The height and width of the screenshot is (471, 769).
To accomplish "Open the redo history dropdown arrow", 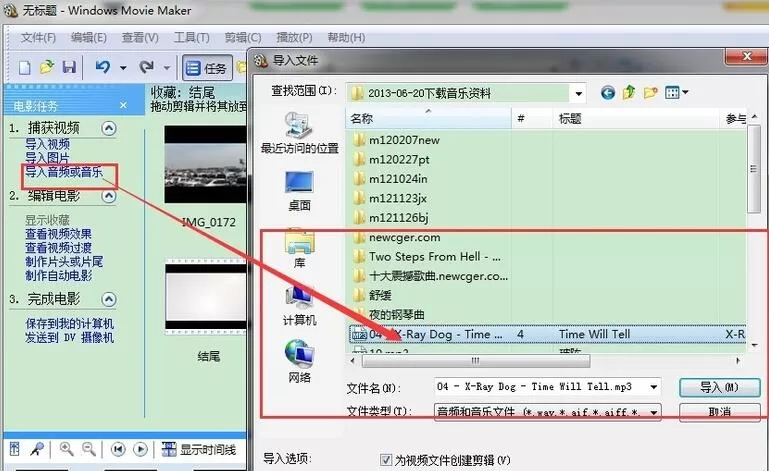I will tap(167, 68).
